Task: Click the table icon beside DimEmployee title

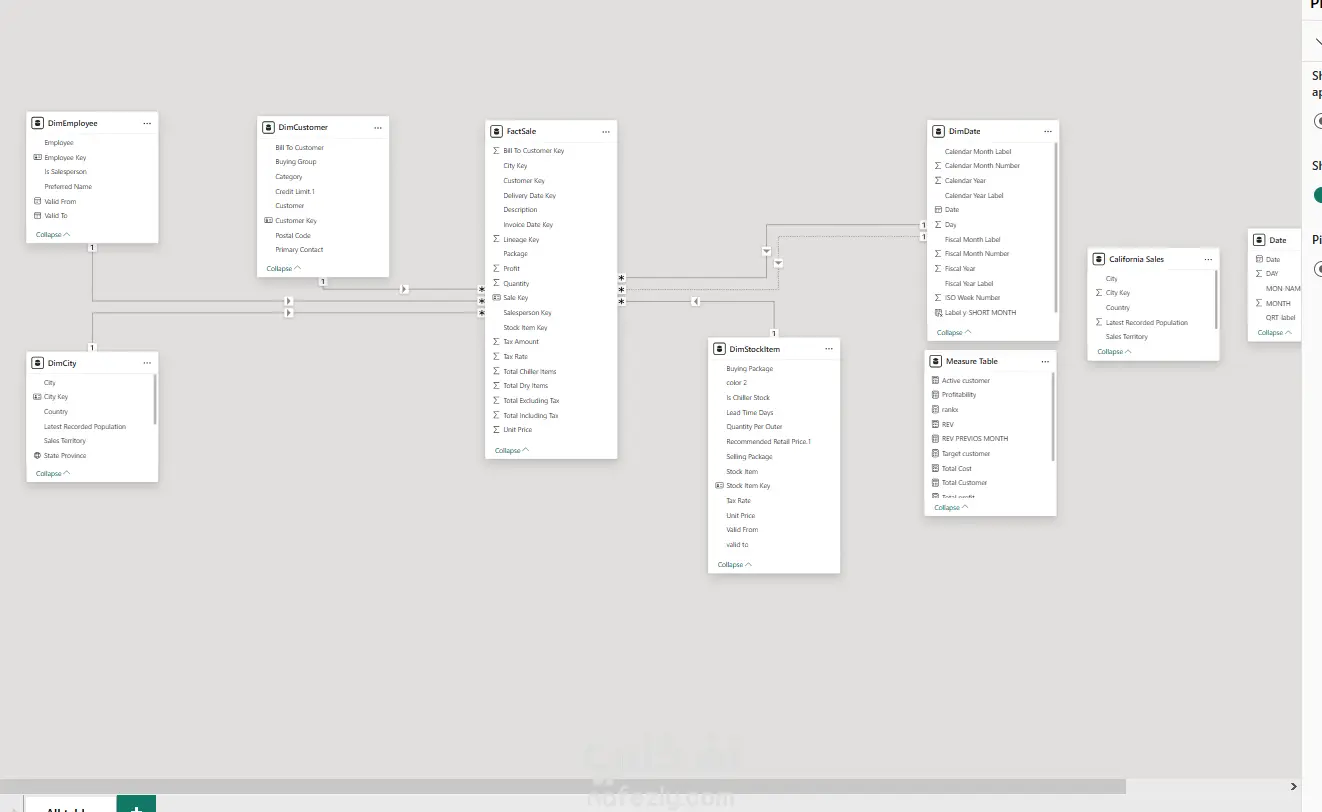Action: point(38,123)
